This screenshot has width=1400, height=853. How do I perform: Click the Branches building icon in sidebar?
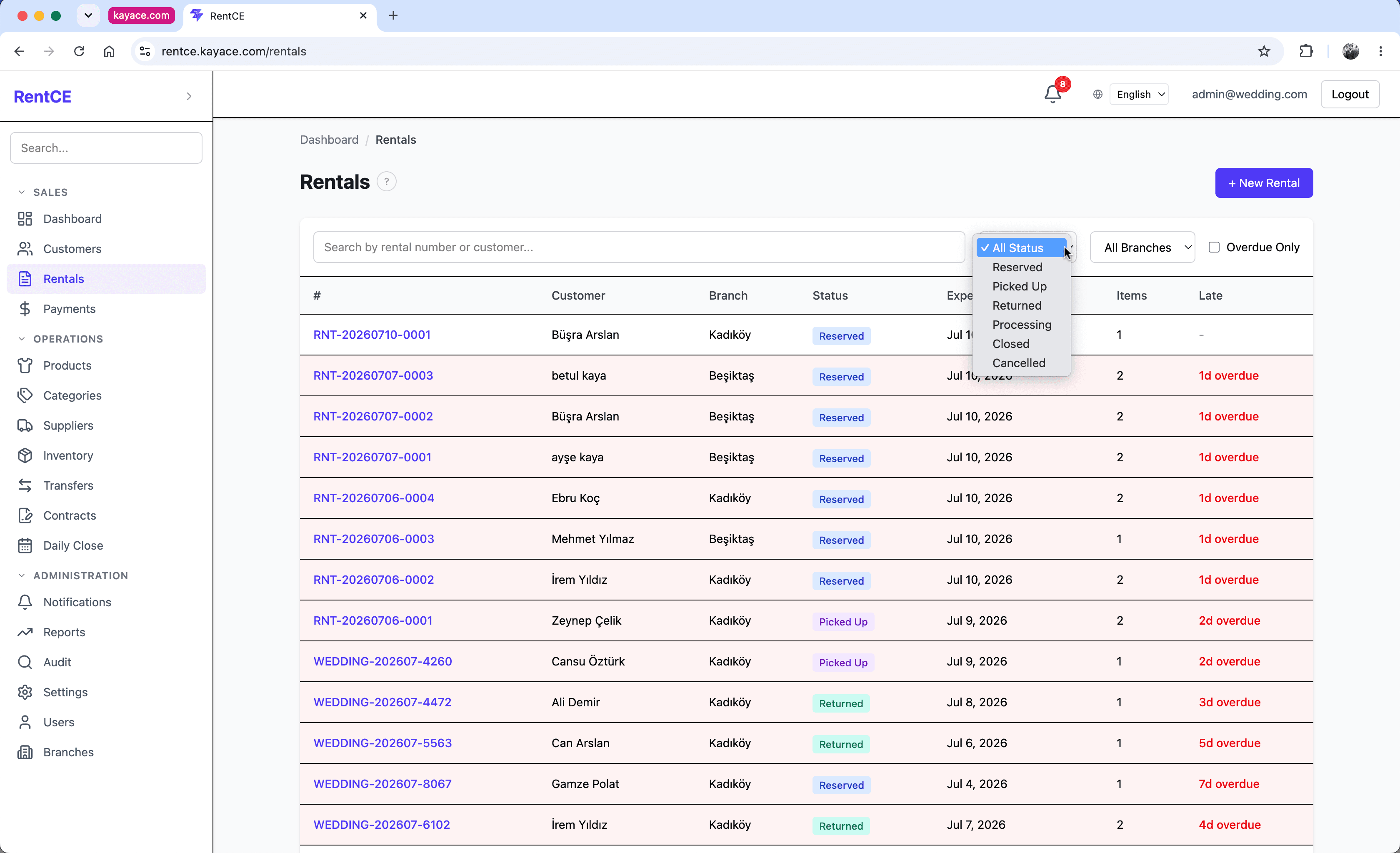(25, 753)
